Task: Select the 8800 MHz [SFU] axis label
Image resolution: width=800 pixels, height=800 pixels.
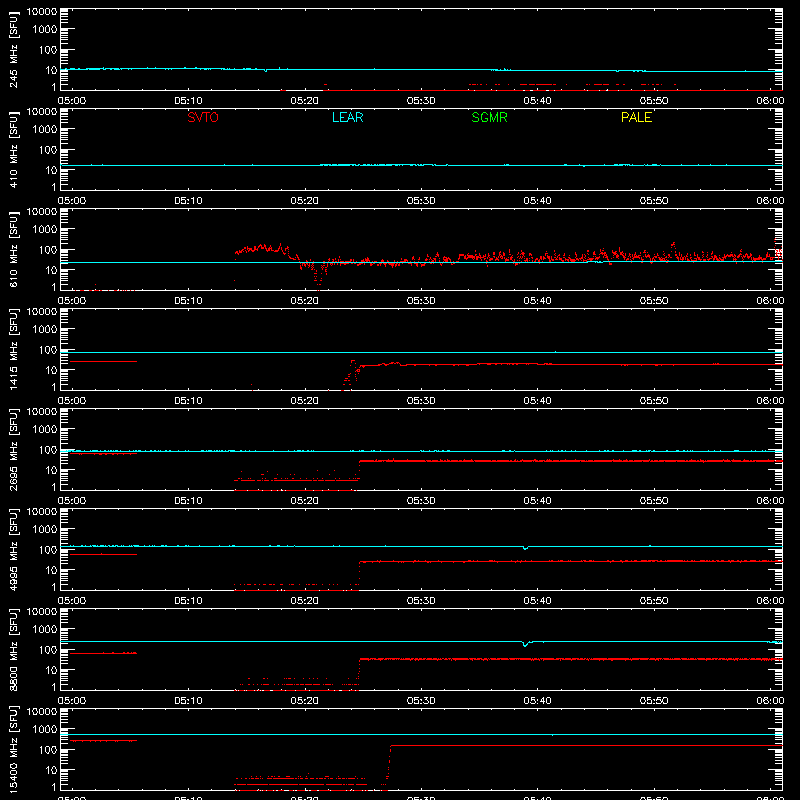Action: pos(13,650)
